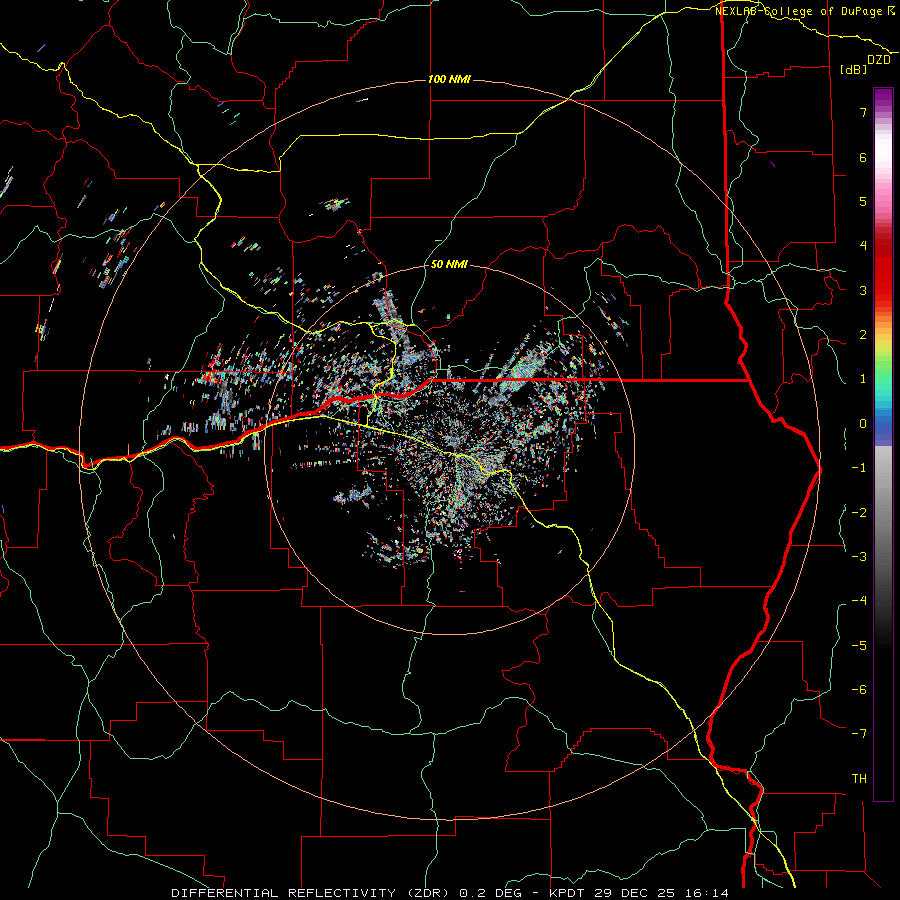The height and width of the screenshot is (900, 900).
Task: Select the 2 value on color scale
Action: point(863,335)
